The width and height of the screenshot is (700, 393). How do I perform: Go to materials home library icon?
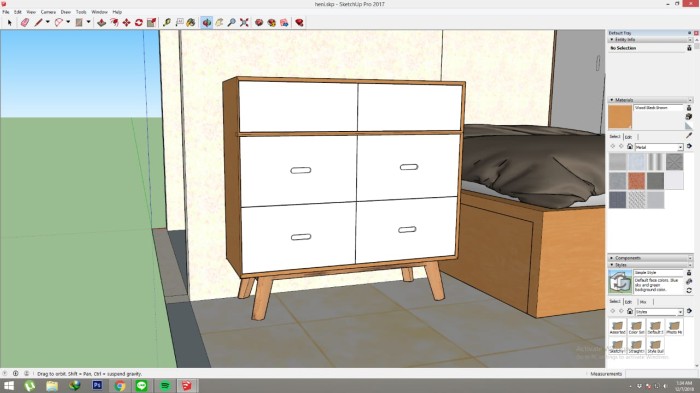629,146
